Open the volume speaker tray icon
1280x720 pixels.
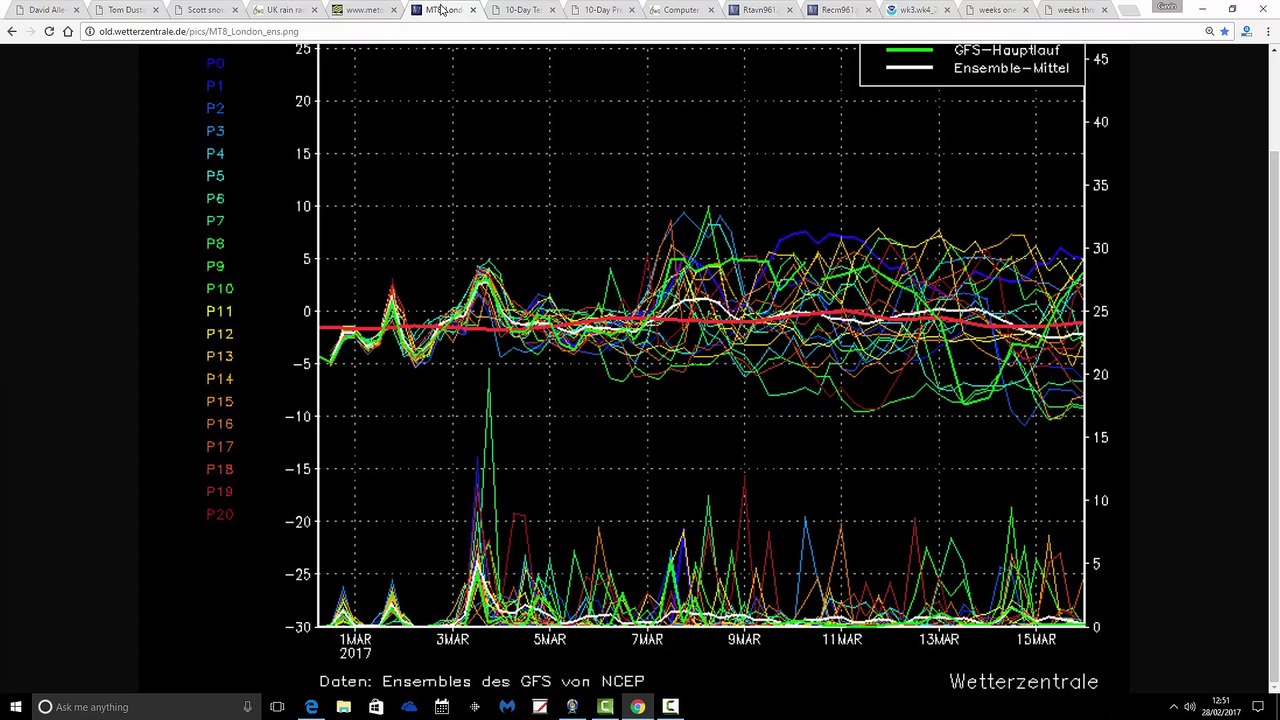pos(1190,707)
